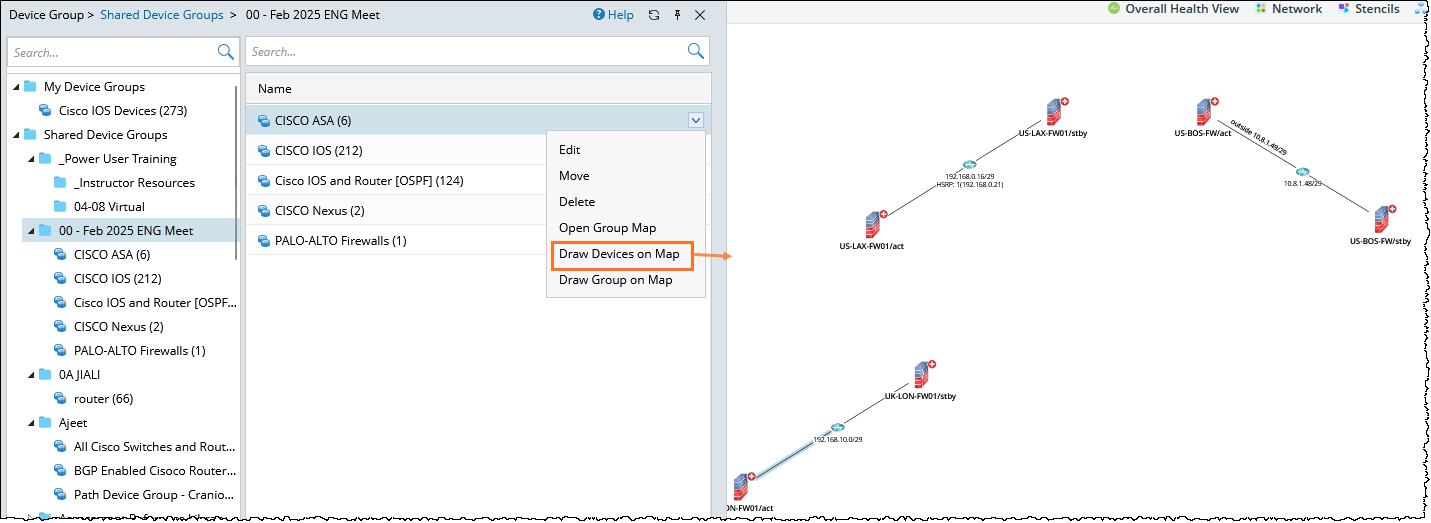Select Cisco IOS Devices (273) in tree
Viewport: 1431px width, 523px height.
coord(122,111)
